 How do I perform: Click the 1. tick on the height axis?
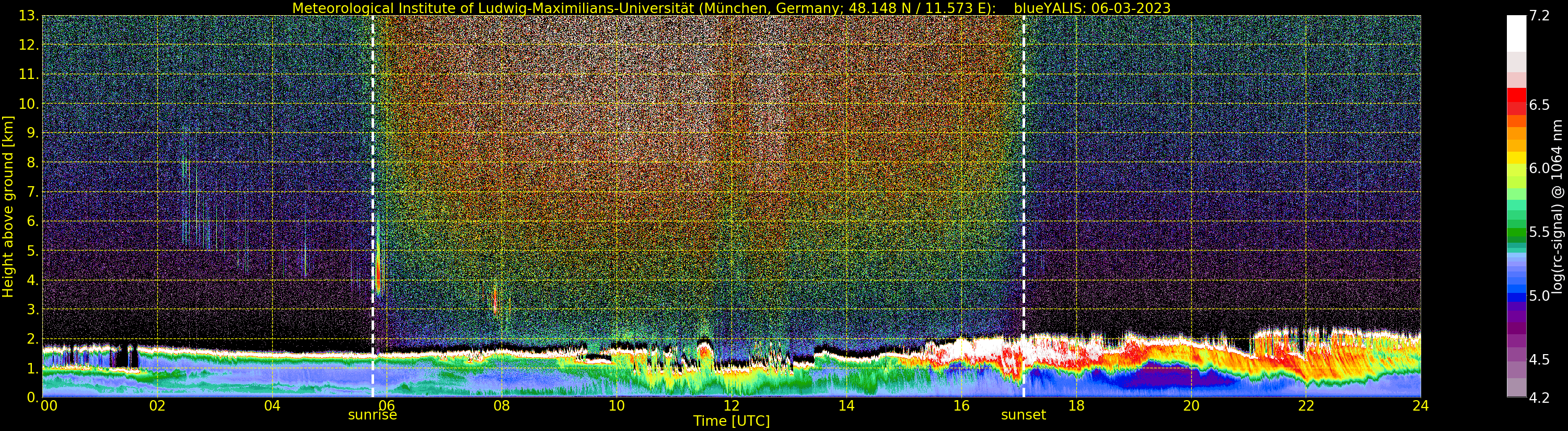(33, 368)
